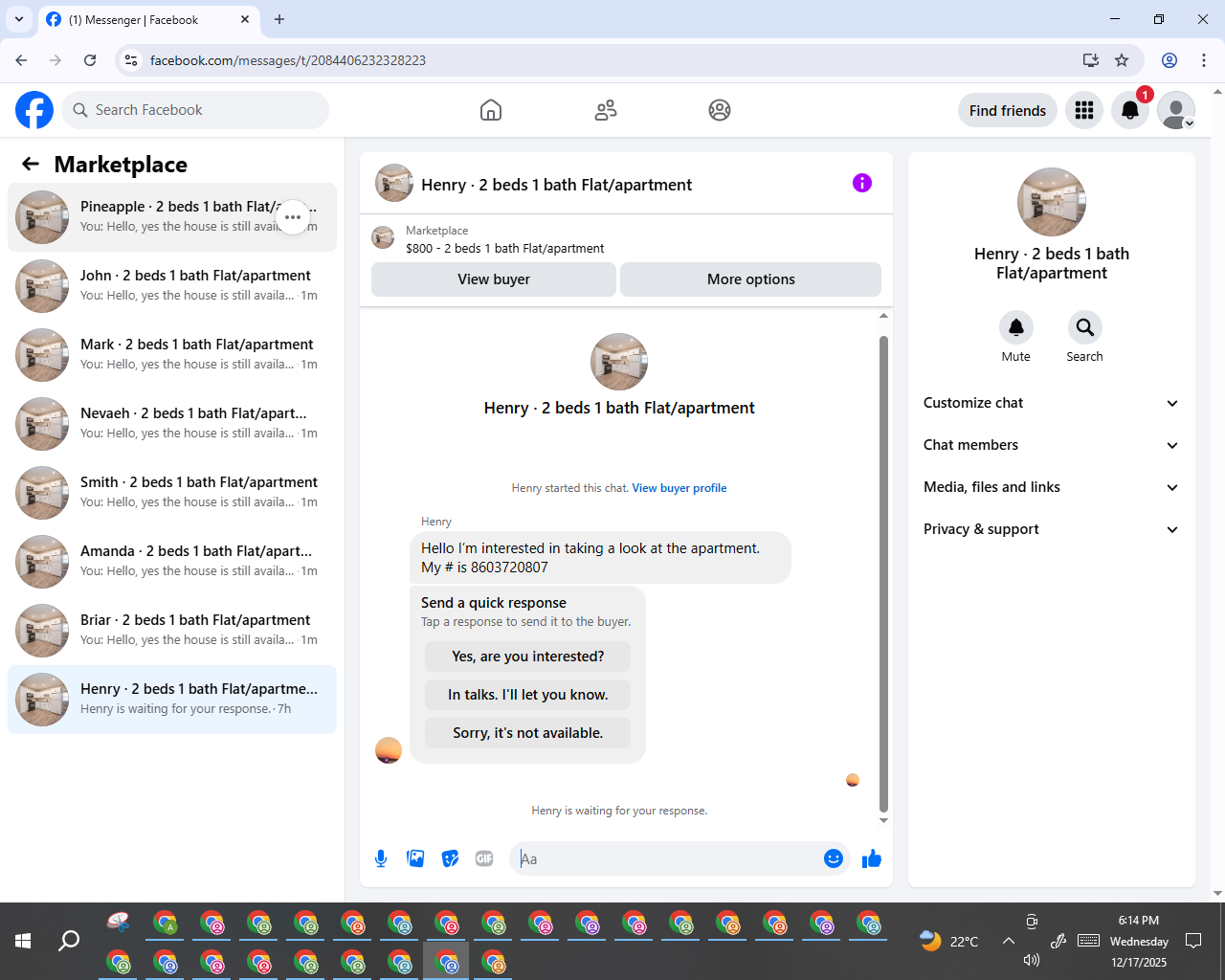This screenshot has width=1225, height=980.
Task: Choose a sticker
Action: (x=450, y=858)
